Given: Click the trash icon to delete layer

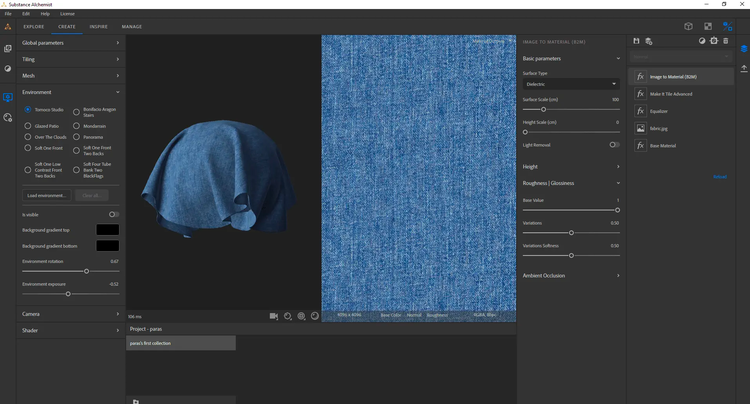Looking at the screenshot, I should click(x=726, y=41).
